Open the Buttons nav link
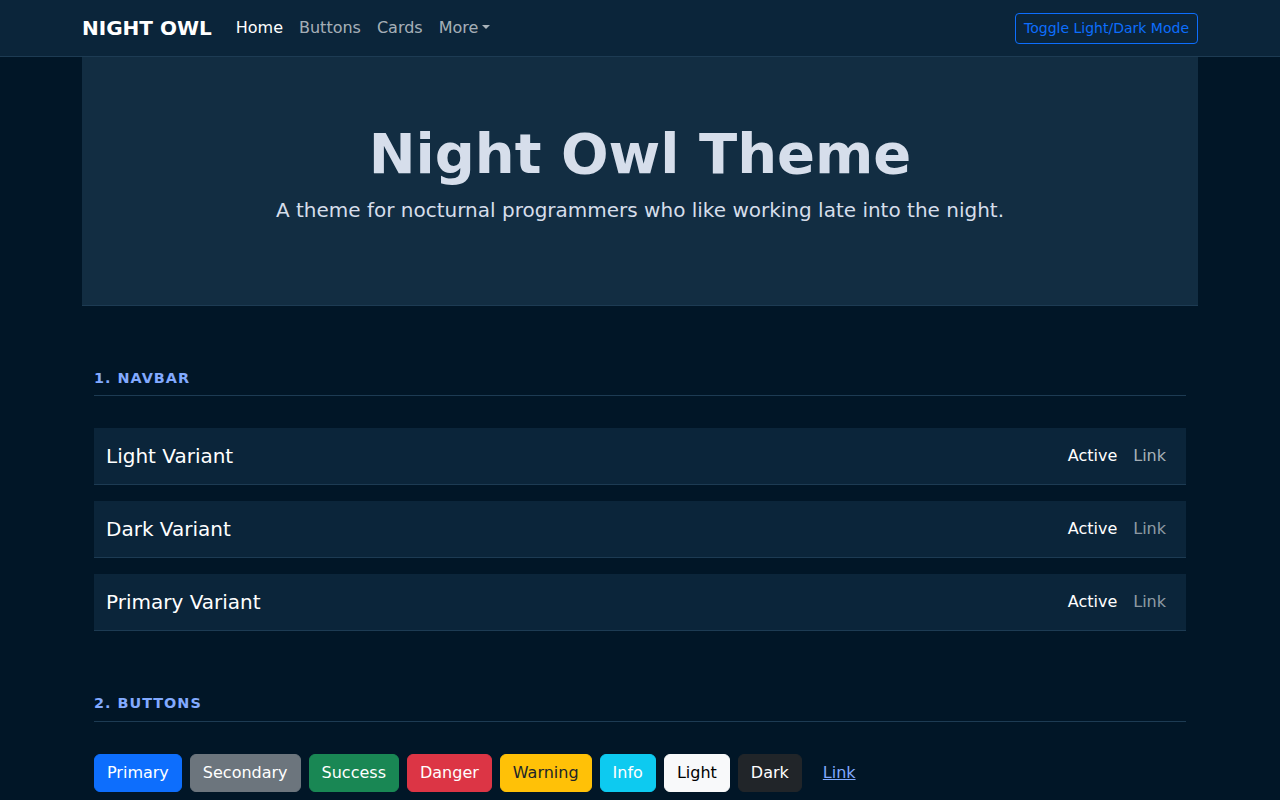The image size is (1280, 800). pos(330,28)
